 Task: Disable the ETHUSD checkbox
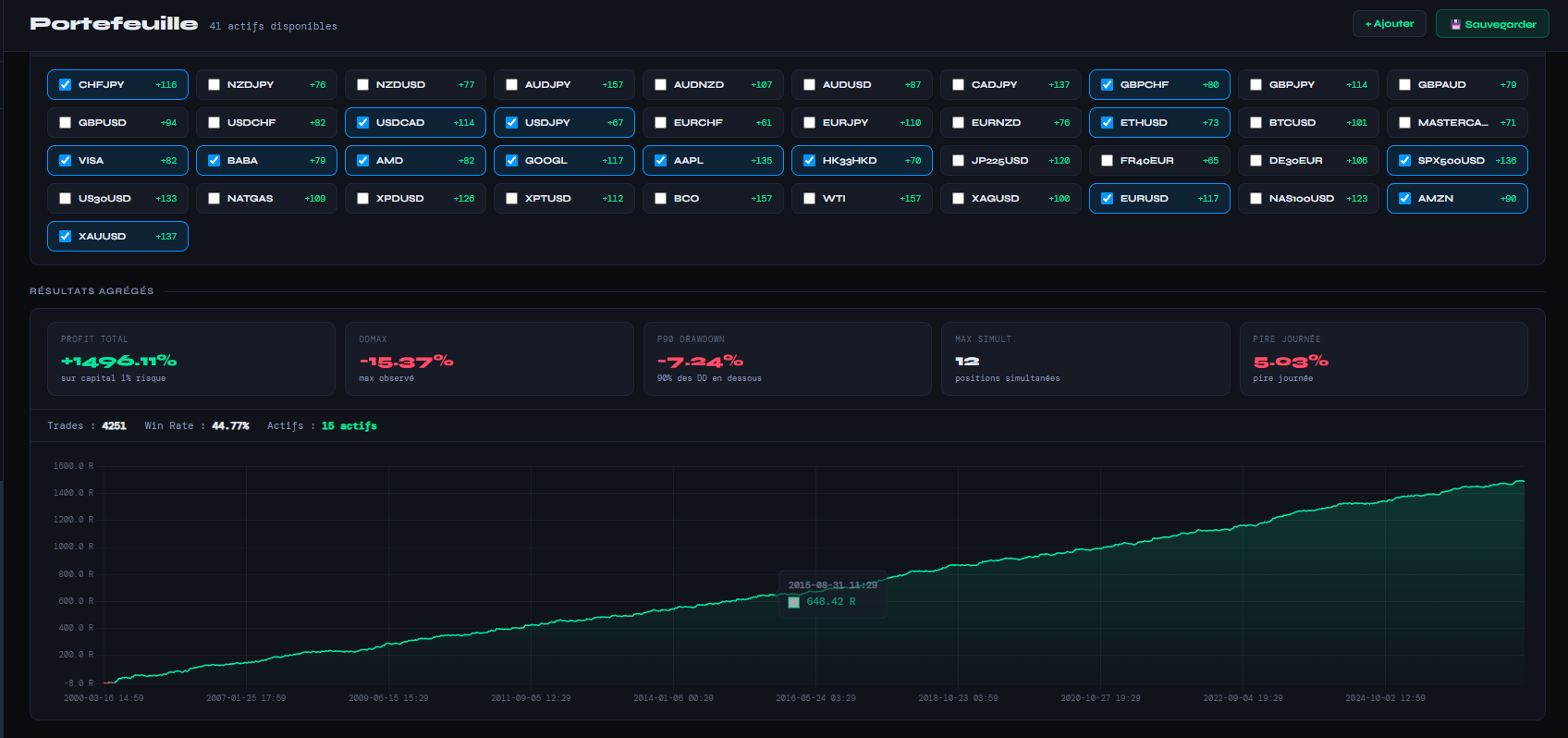(x=1108, y=122)
